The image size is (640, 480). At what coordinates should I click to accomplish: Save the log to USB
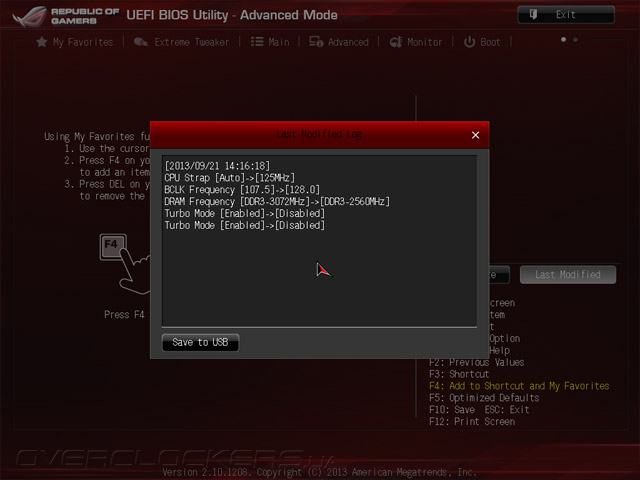tap(200, 342)
